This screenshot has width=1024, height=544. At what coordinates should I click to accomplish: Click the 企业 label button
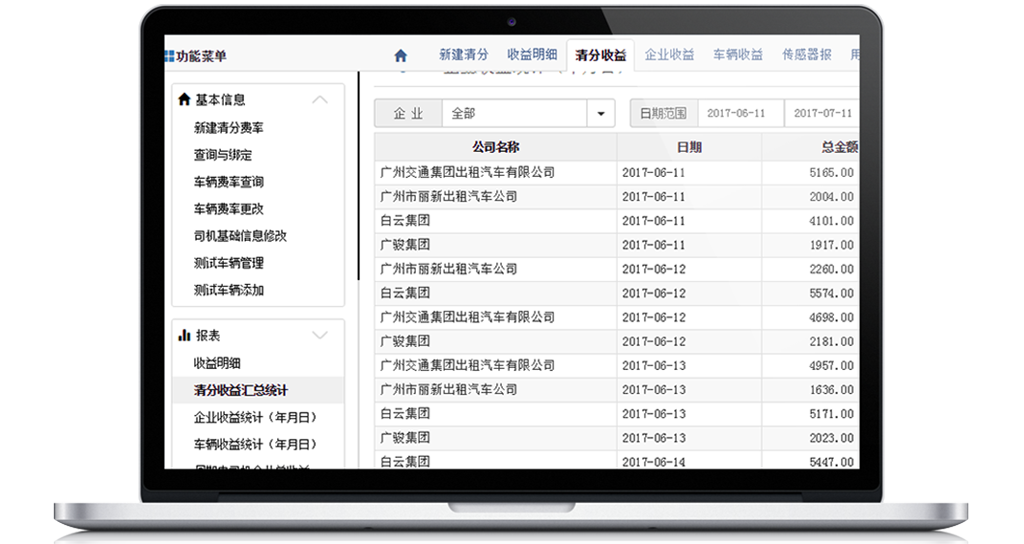[409, 114]
